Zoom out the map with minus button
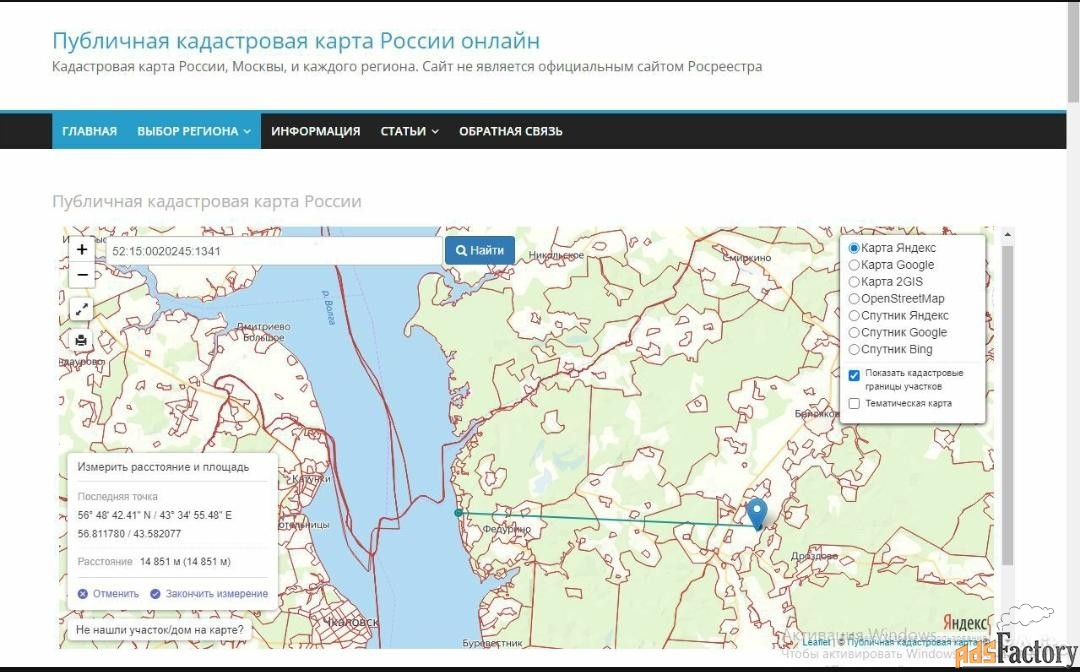 [82, 275]
